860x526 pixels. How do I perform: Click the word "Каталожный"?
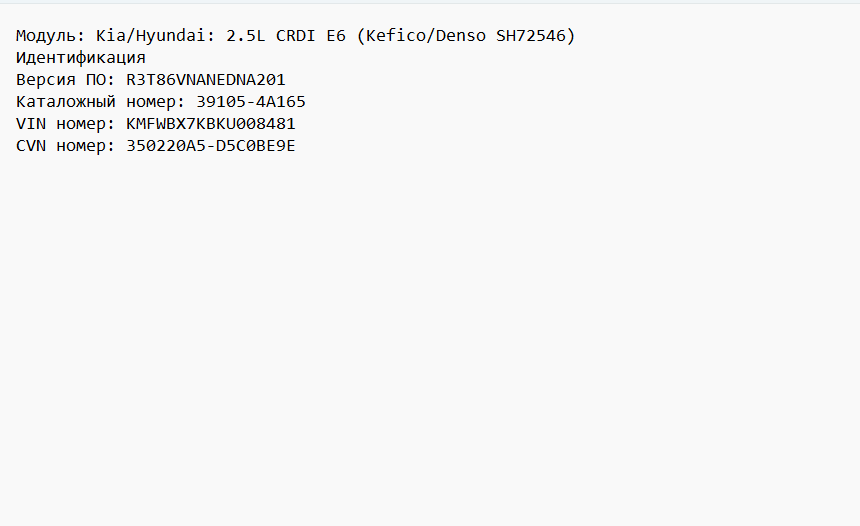click(x=66, y=101)
